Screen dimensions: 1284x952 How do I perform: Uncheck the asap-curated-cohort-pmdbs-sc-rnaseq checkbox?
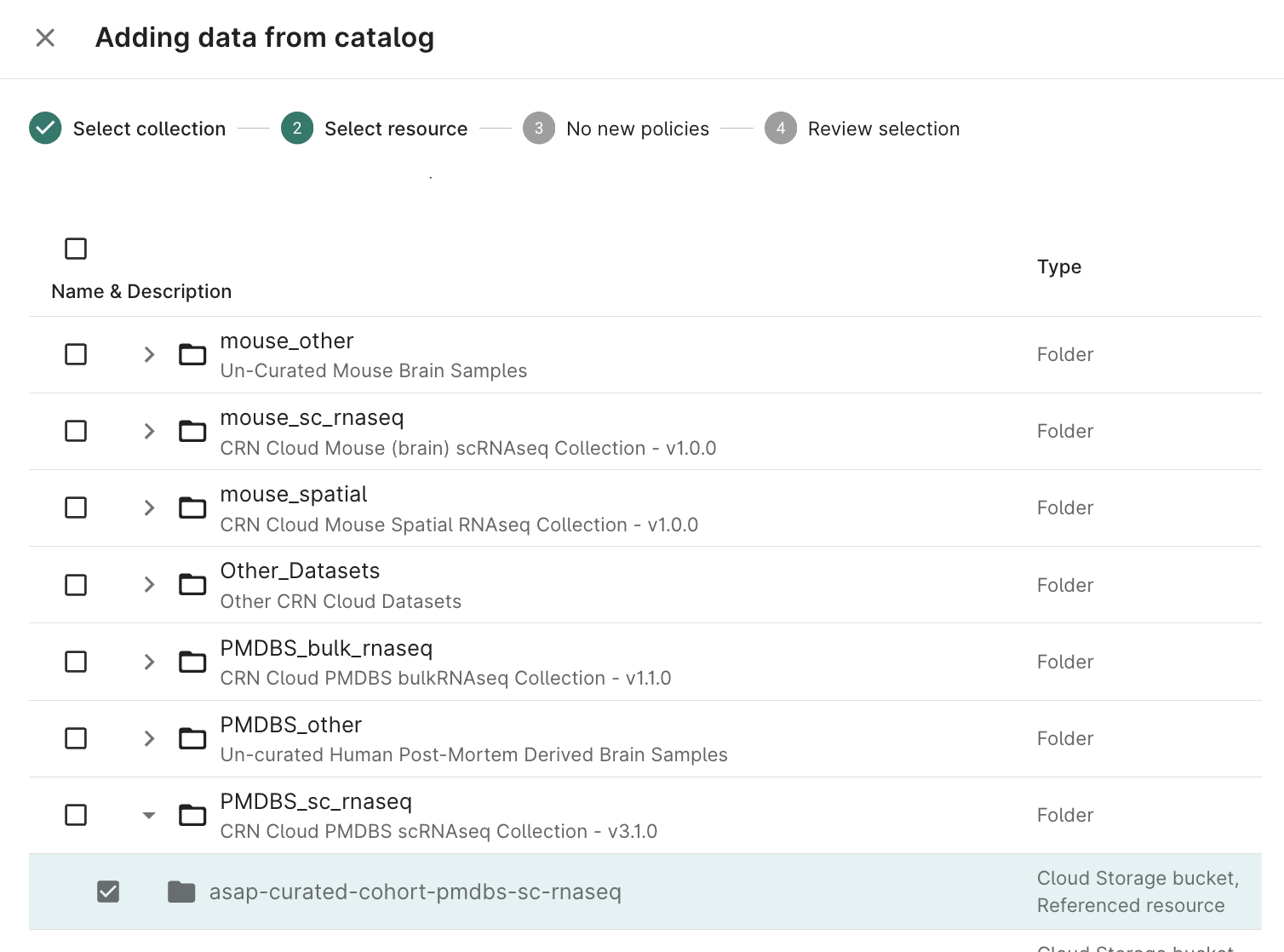(x=107, y=892)
